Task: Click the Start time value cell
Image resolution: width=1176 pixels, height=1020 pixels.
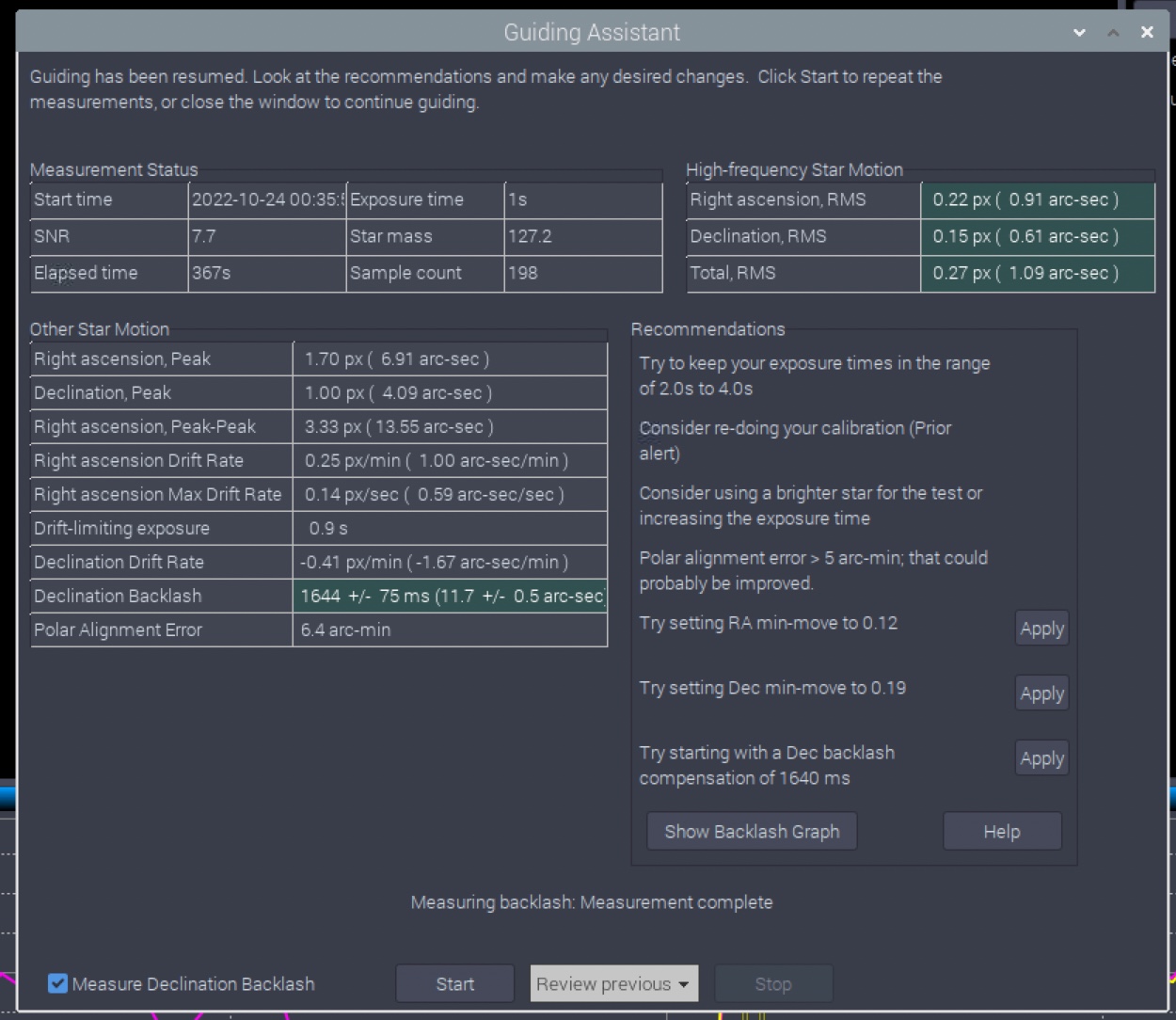Action: [x=267, y=200]
